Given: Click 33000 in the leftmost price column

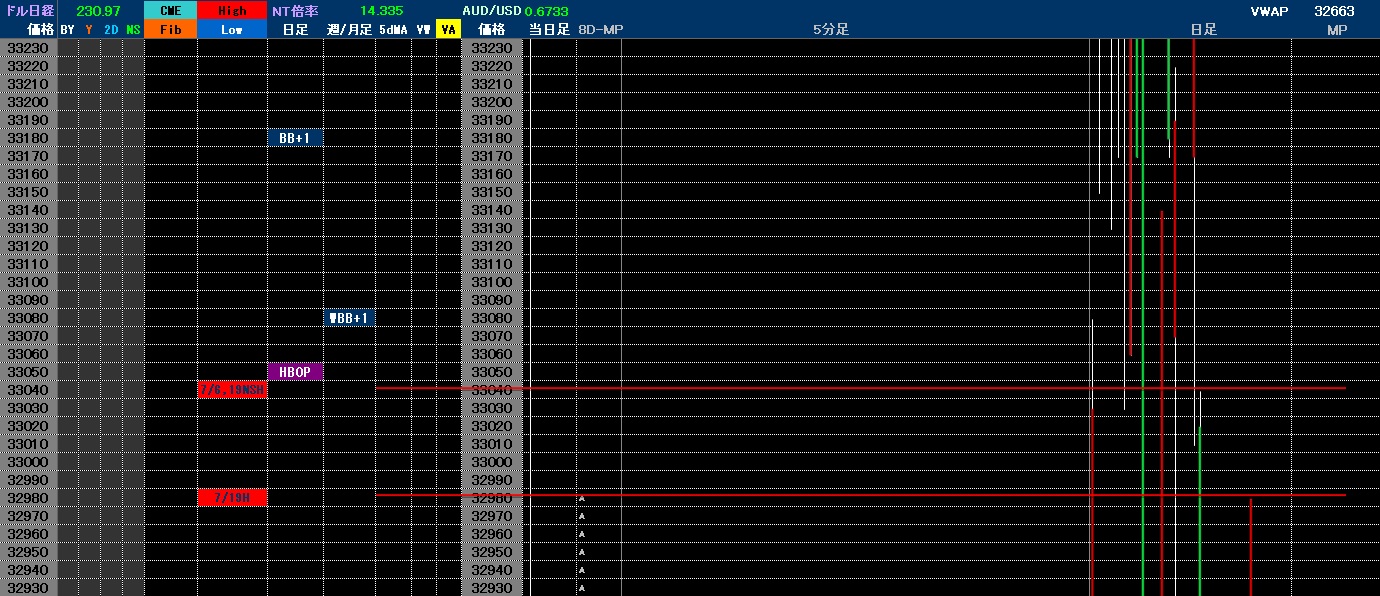Looking at the screenshot, I should tap(28, 462).
